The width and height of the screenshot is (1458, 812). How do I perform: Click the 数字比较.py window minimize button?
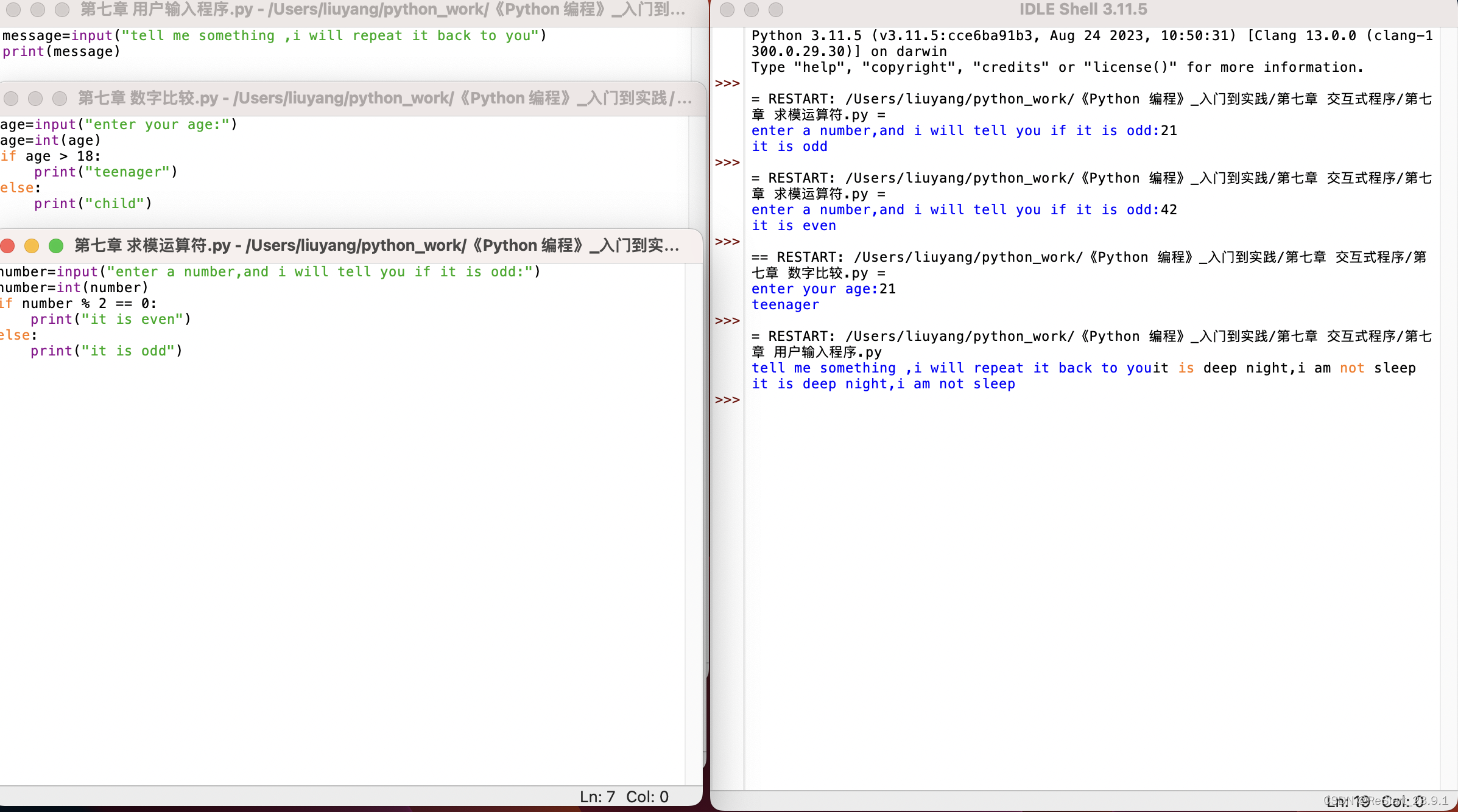(x=35, y=99)
